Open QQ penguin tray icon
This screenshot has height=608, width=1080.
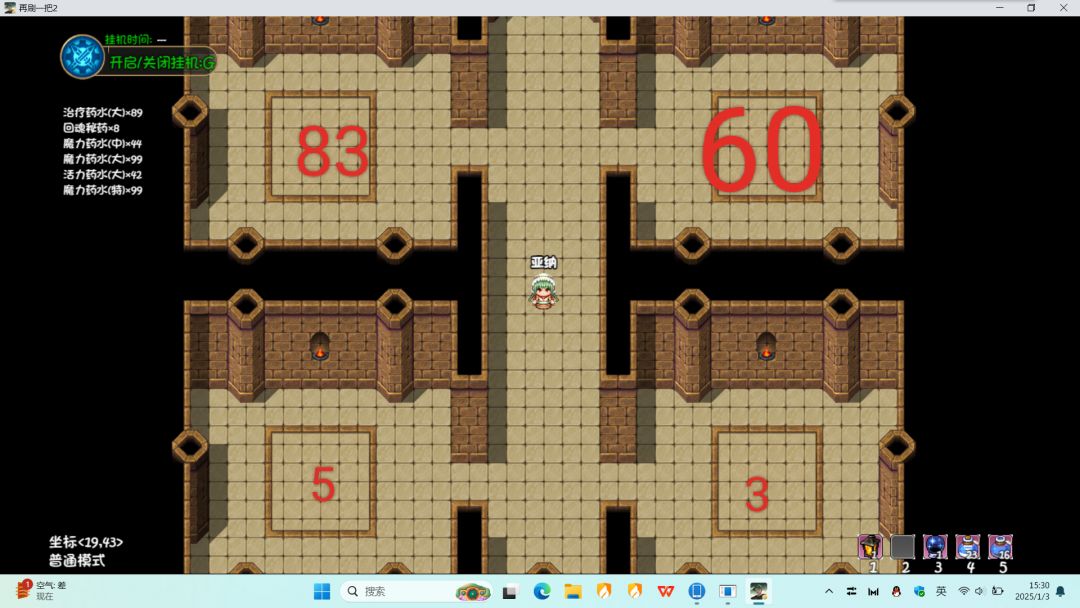pyautogui.click(x=896, y=591)
